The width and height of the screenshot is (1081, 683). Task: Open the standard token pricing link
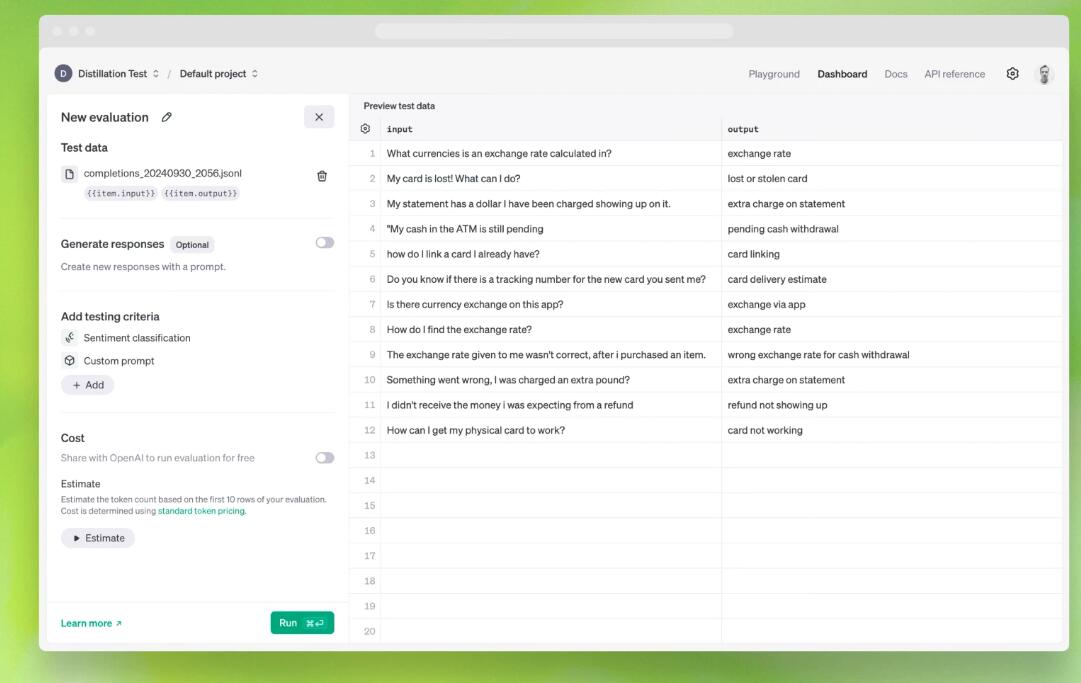[x=201, y=511]
